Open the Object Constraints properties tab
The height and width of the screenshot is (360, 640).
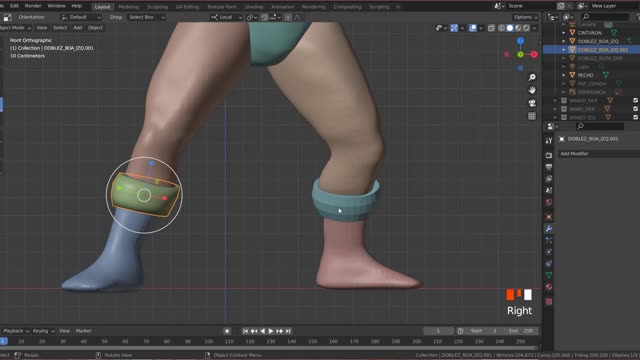pos(549,264)
